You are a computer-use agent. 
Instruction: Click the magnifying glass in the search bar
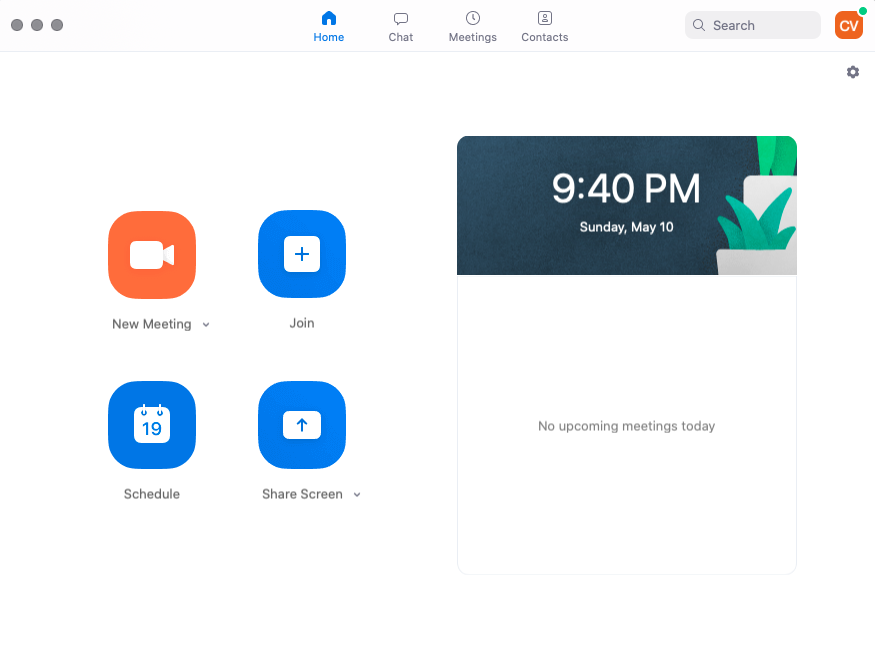pos(698,24)
